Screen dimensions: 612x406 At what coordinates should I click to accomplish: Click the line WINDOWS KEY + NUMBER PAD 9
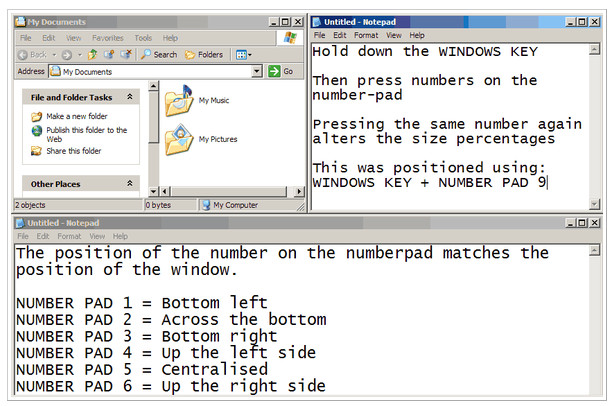tap(429, 182)
